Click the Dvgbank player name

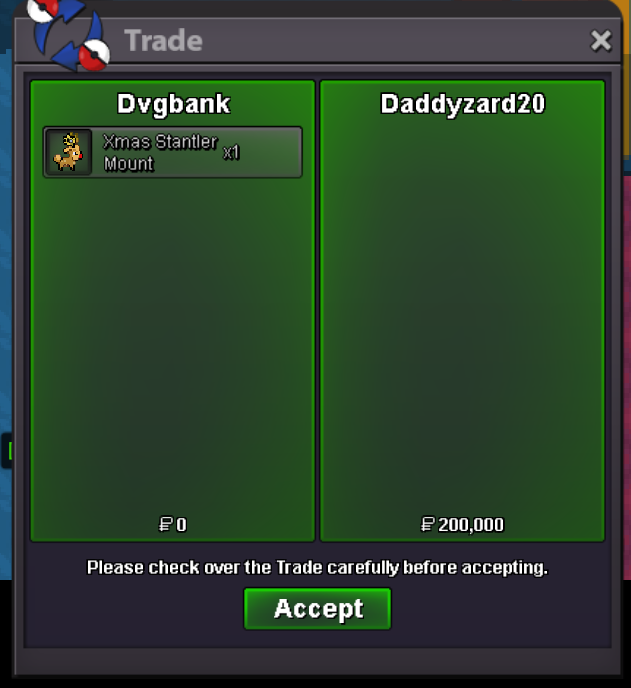point(173,104)
